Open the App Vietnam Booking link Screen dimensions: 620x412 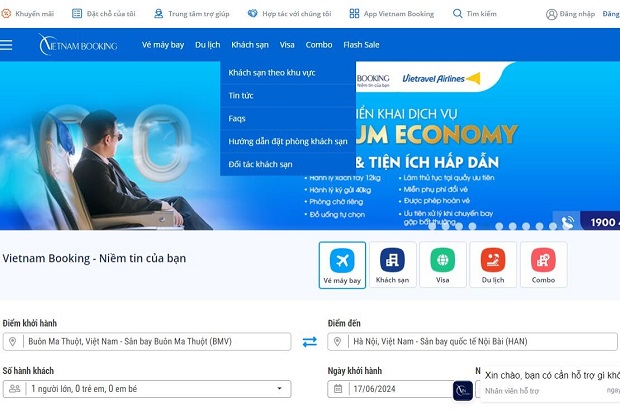tap(399, 13)
